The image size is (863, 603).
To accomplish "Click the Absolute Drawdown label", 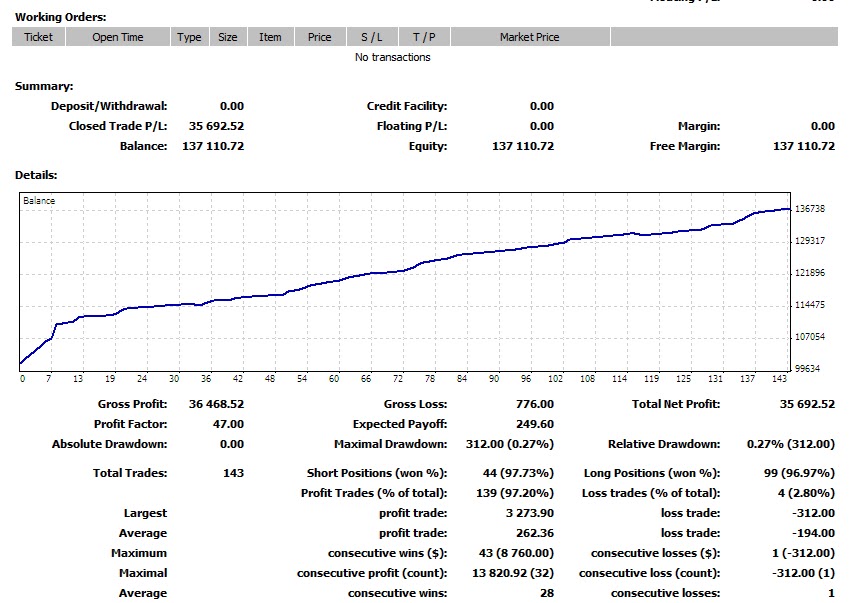I will coord(110,444).
